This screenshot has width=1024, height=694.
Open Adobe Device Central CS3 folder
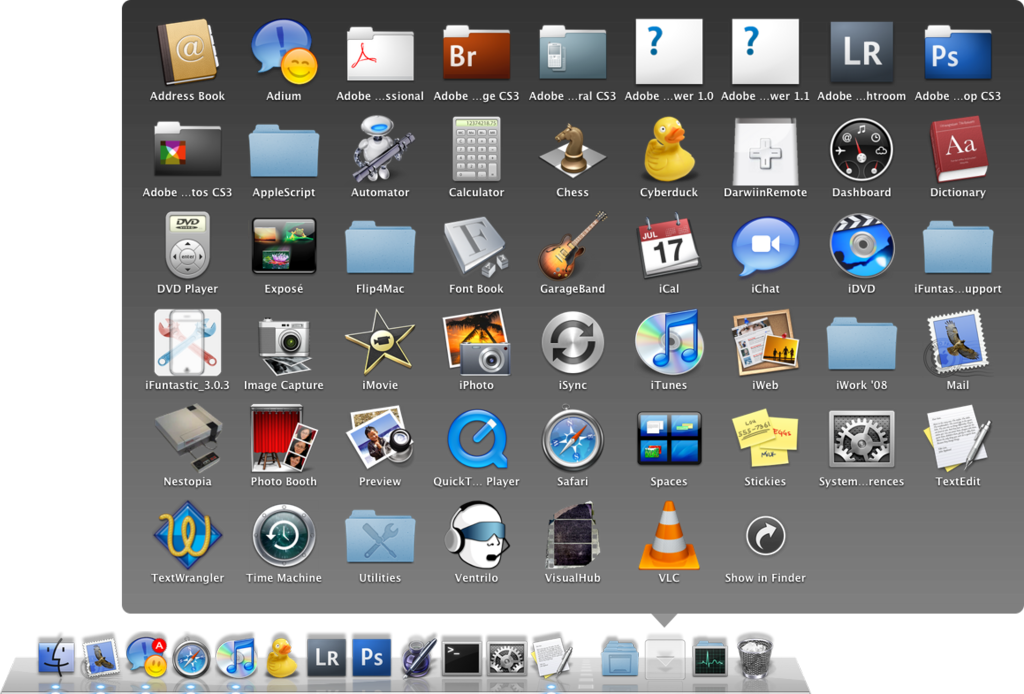pyautogui.click(x=573, y=52)
